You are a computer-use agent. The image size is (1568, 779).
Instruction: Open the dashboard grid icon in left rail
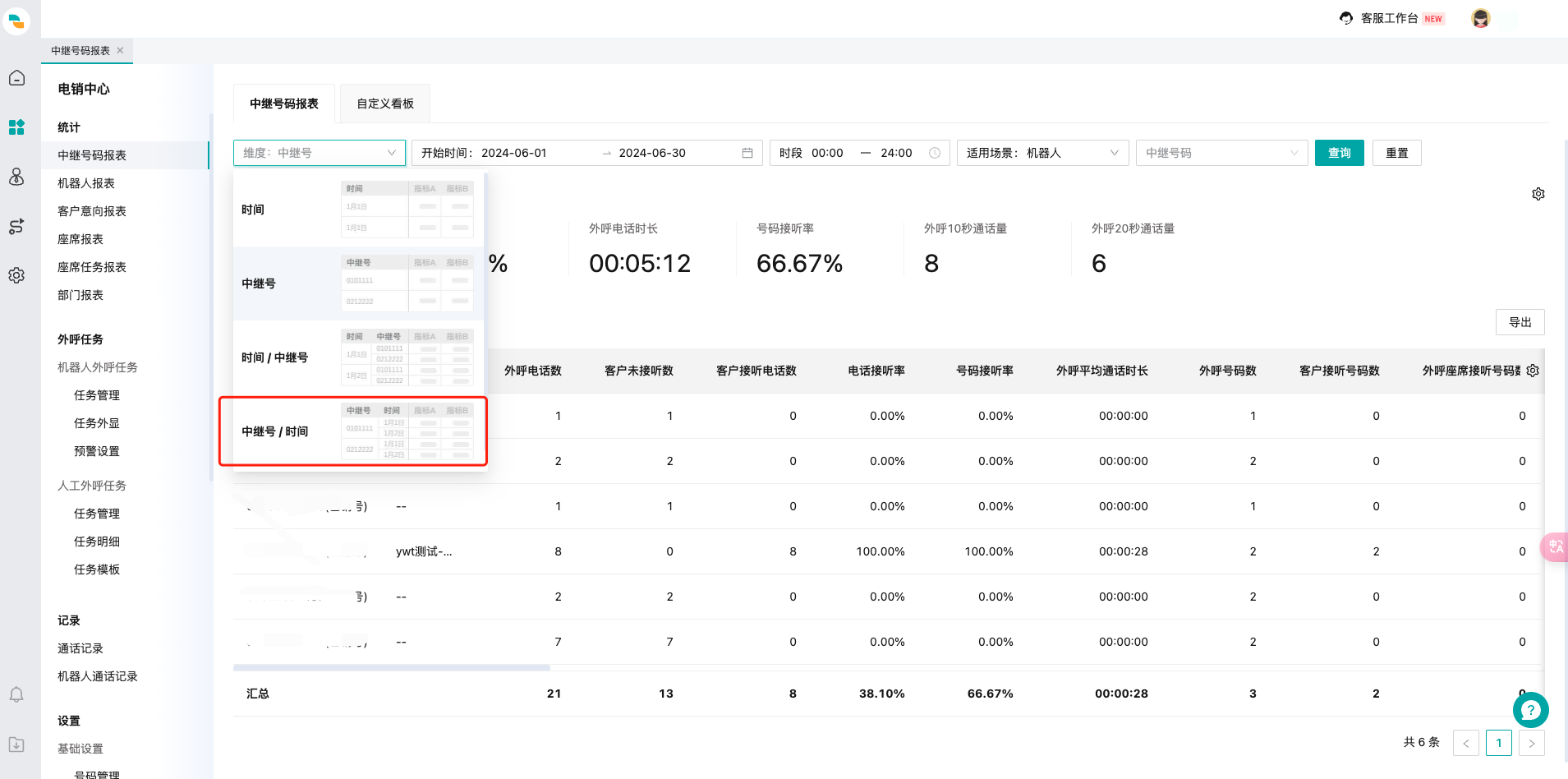pos(16,127)
